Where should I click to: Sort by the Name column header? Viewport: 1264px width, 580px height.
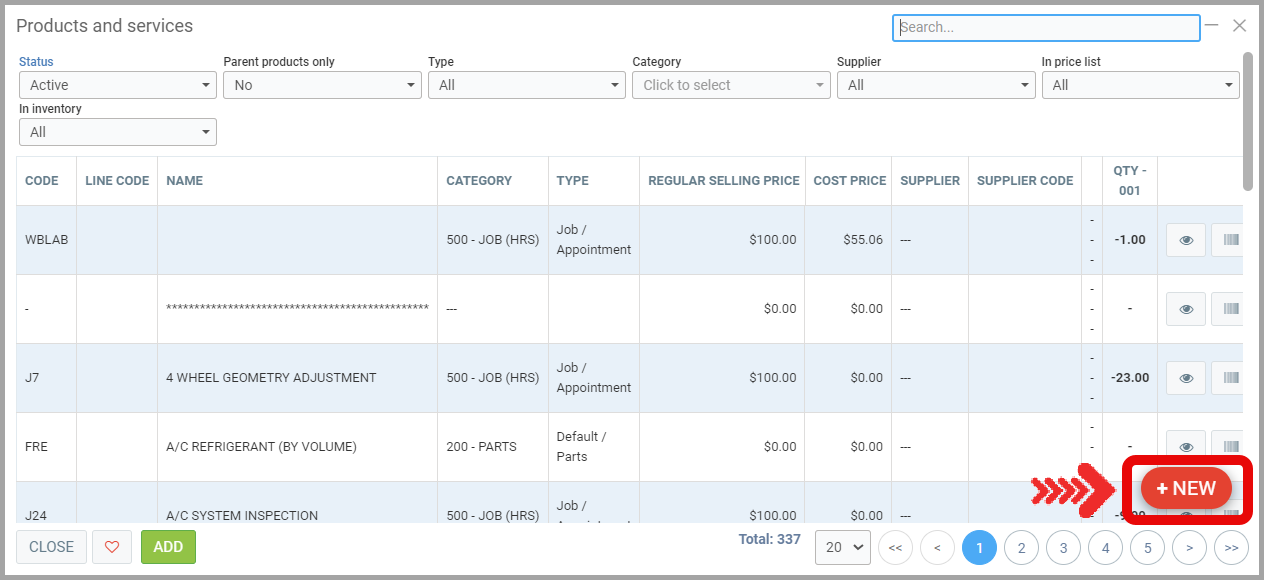185,181
